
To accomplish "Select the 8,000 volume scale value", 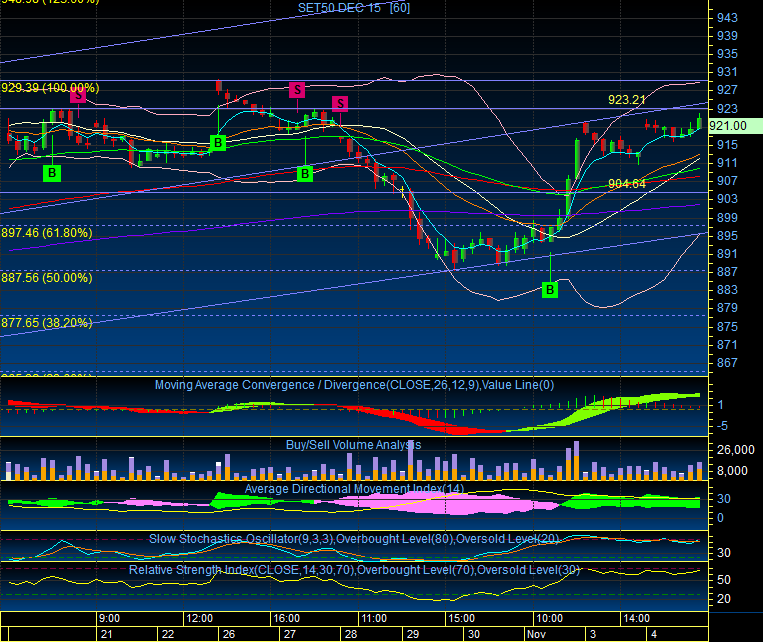I will coord(732,471).
